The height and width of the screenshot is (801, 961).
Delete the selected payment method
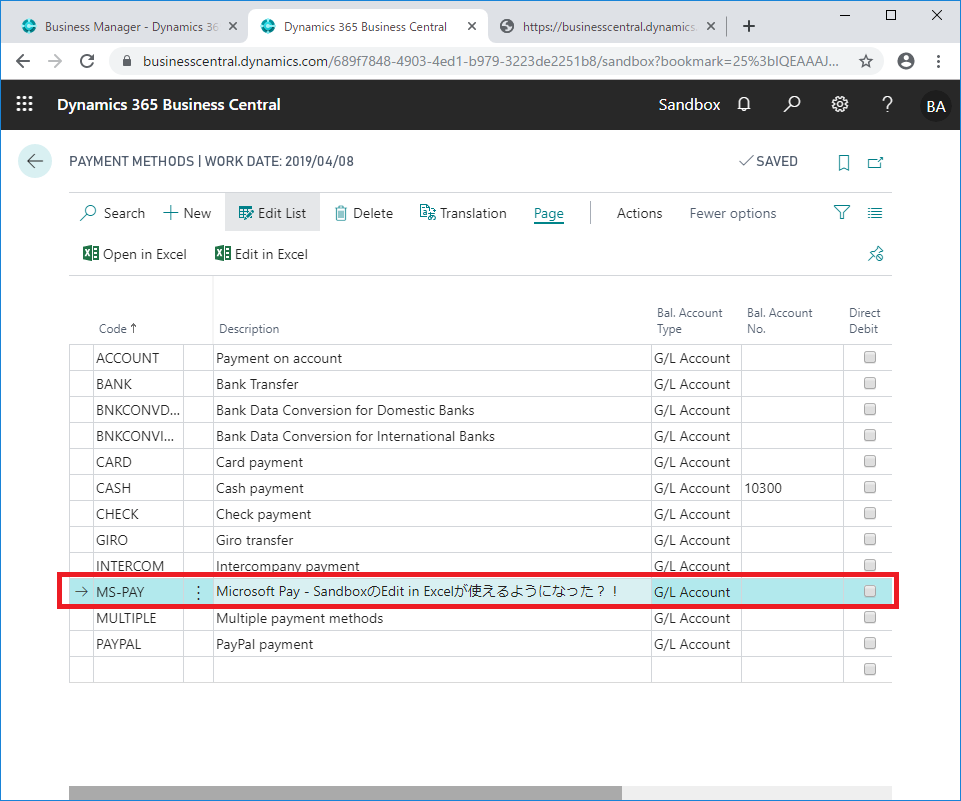(364, 213)
